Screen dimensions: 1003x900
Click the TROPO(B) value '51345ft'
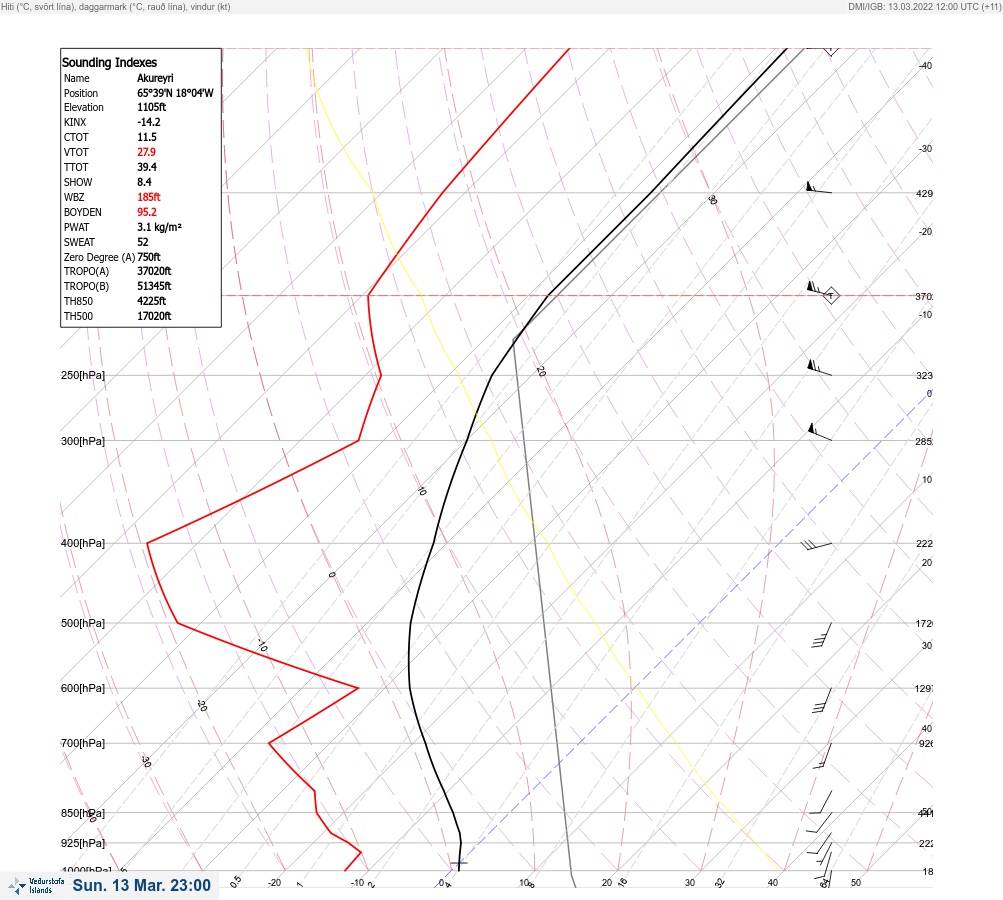coord(154,286)
